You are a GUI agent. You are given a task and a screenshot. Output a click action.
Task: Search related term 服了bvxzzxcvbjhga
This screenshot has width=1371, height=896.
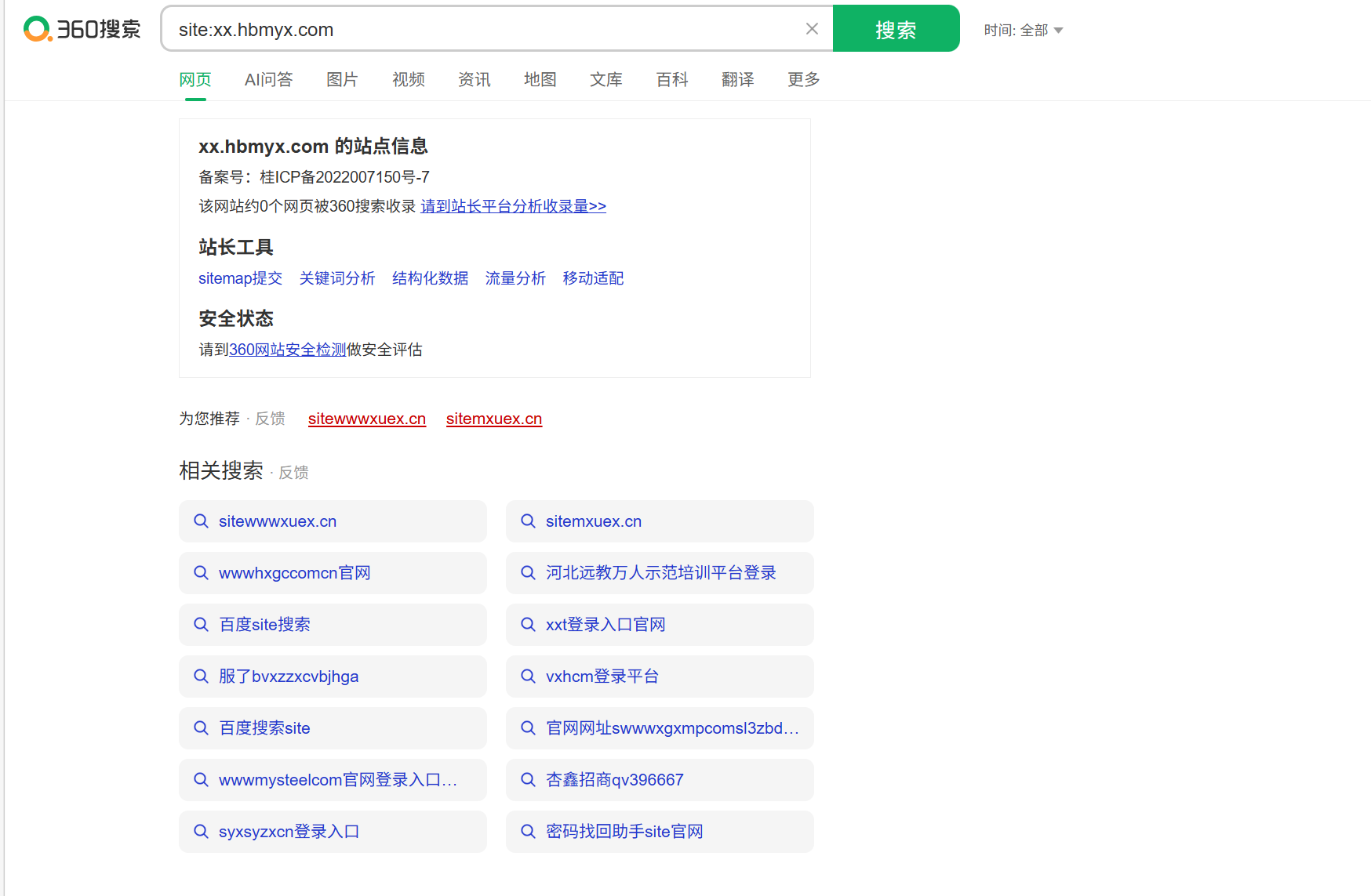coord(333,677)
